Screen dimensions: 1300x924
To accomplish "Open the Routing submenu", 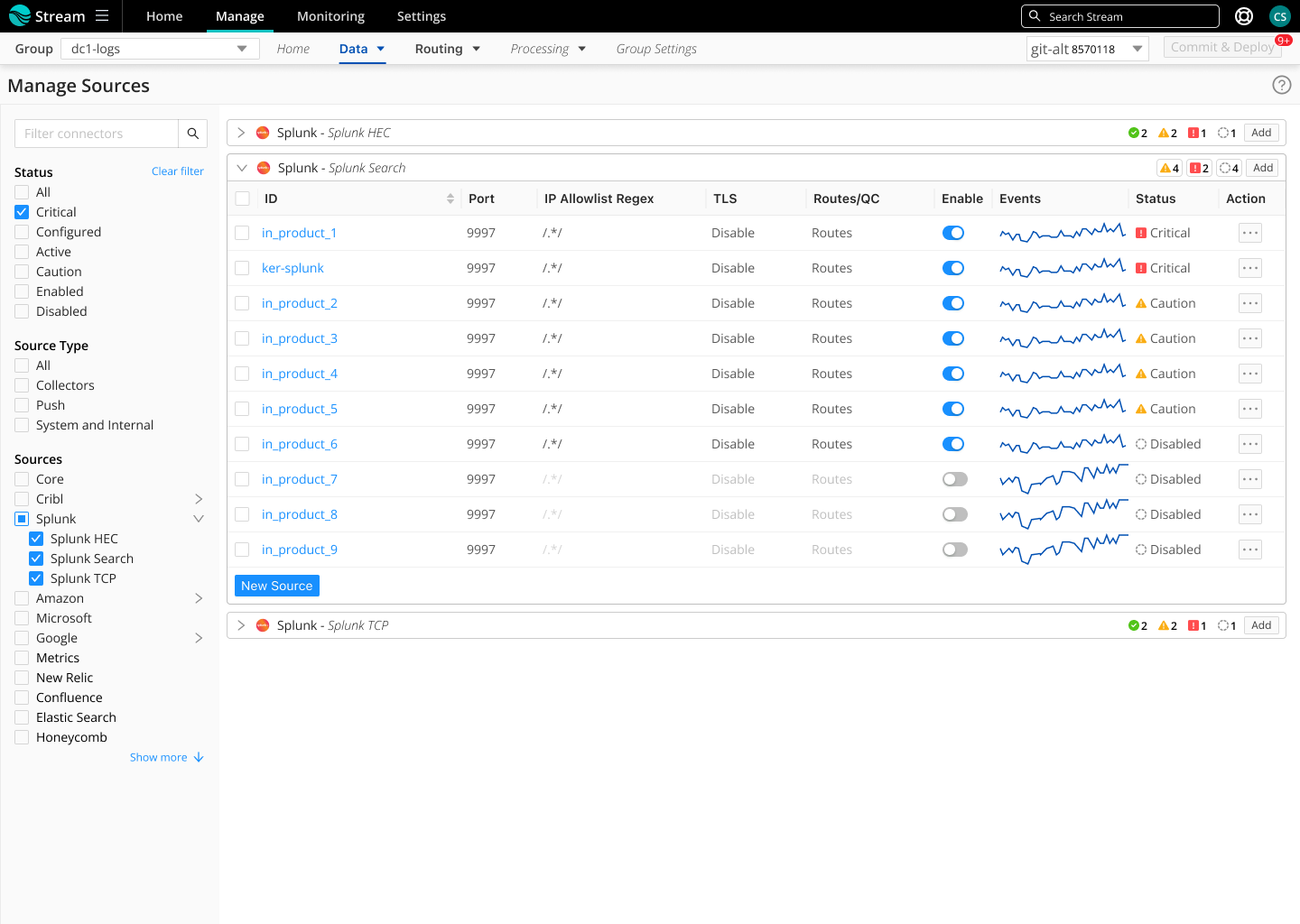I will pos(448,49).
